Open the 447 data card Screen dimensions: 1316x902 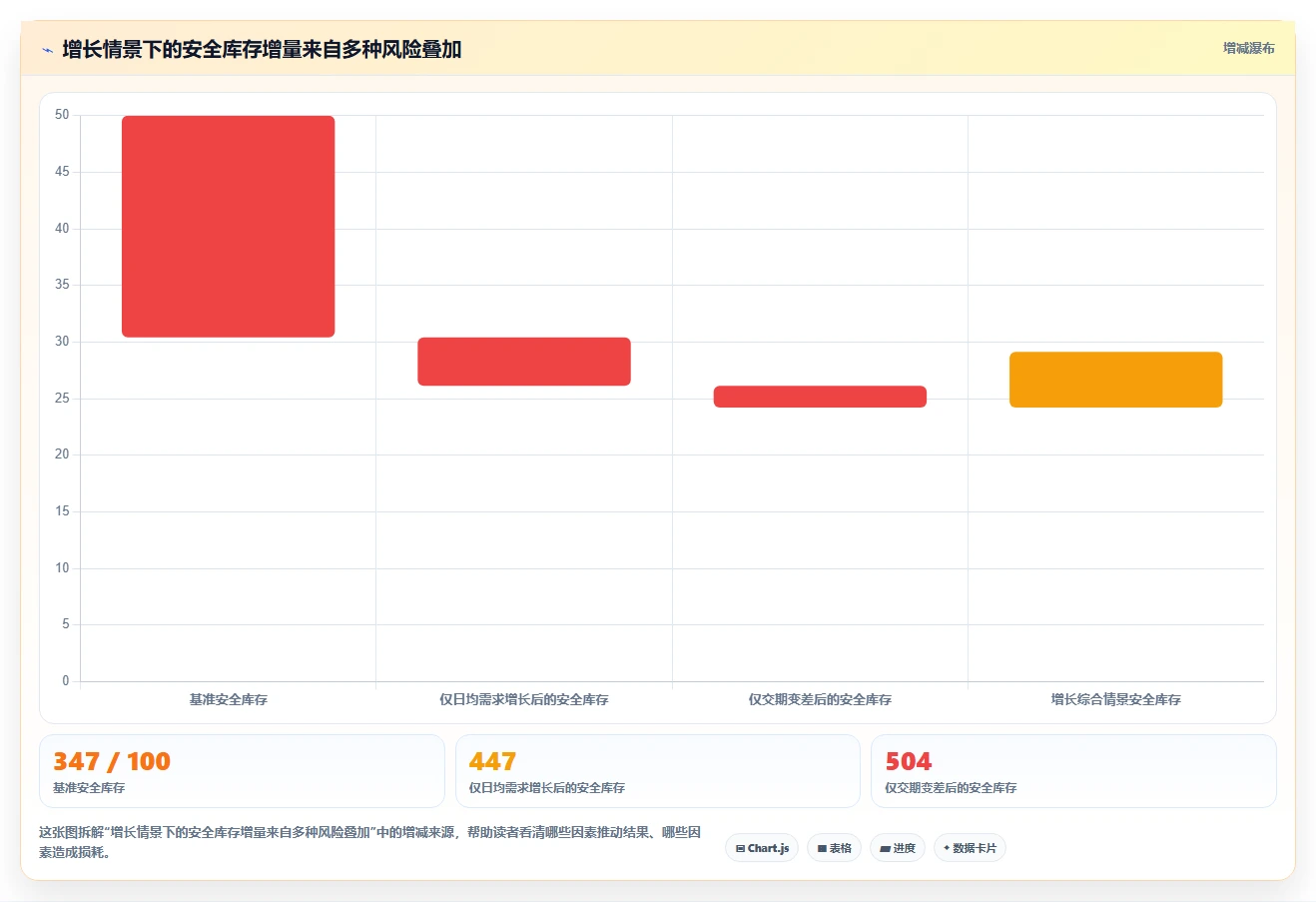658,771
